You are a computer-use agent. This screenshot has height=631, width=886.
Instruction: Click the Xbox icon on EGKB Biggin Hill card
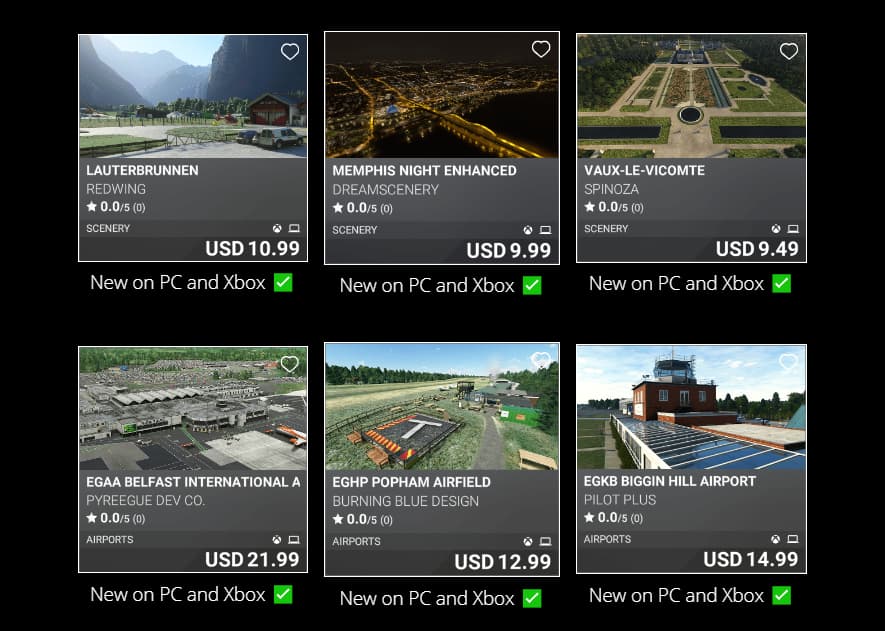coord(776,539)
